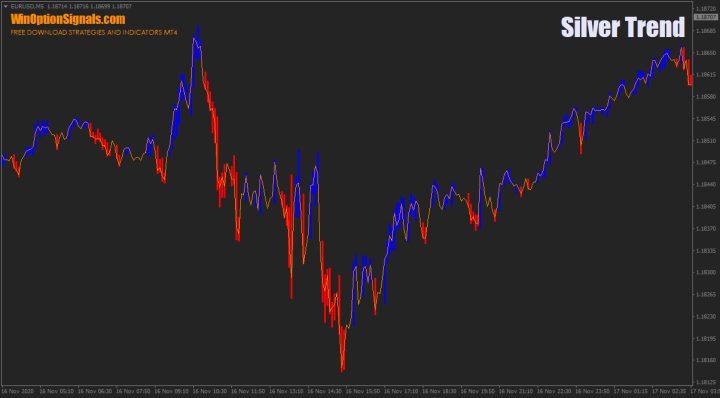Click the 17 Nov 02:35 time label
The image size is (720, 398).
(669, 392)
